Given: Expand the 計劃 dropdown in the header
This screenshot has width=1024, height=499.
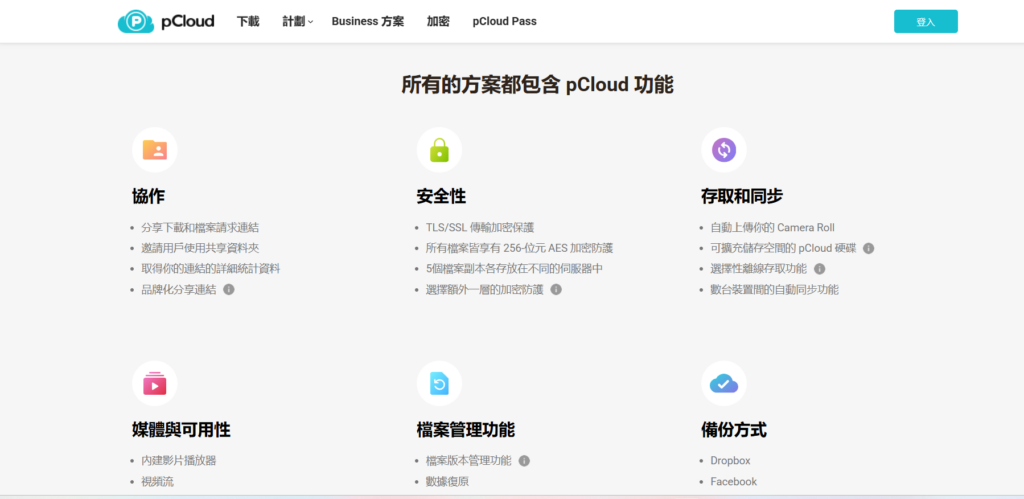Looking at the screenshot, I should 298,22.
